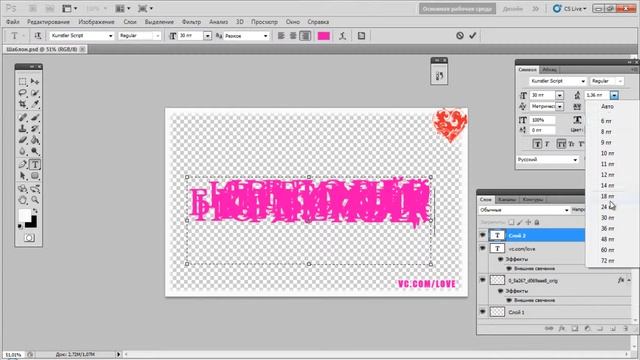Open the collapsed History panel icon

coord(439,76)
